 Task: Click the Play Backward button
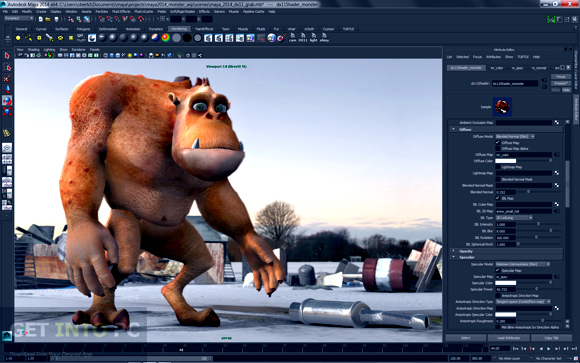tap(541, 349)
